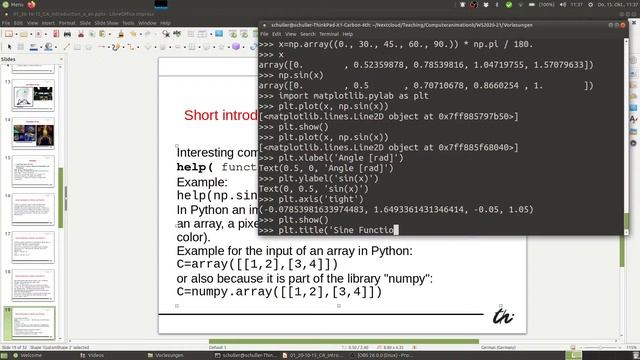Open the Save icon dropdown arrow
640x360 pixels.
[46, 34]
